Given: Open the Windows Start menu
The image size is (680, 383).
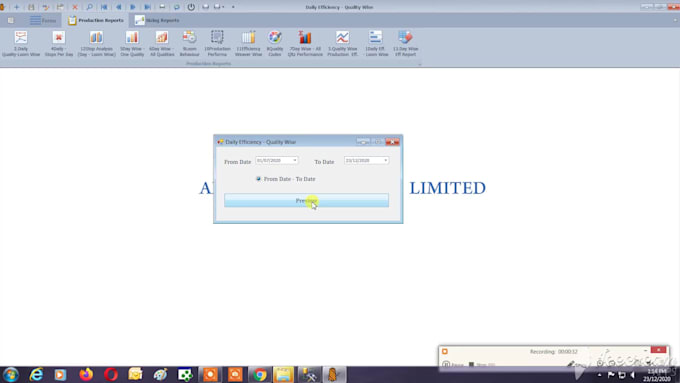Looking at the screenshot, I should coord(10,374).
